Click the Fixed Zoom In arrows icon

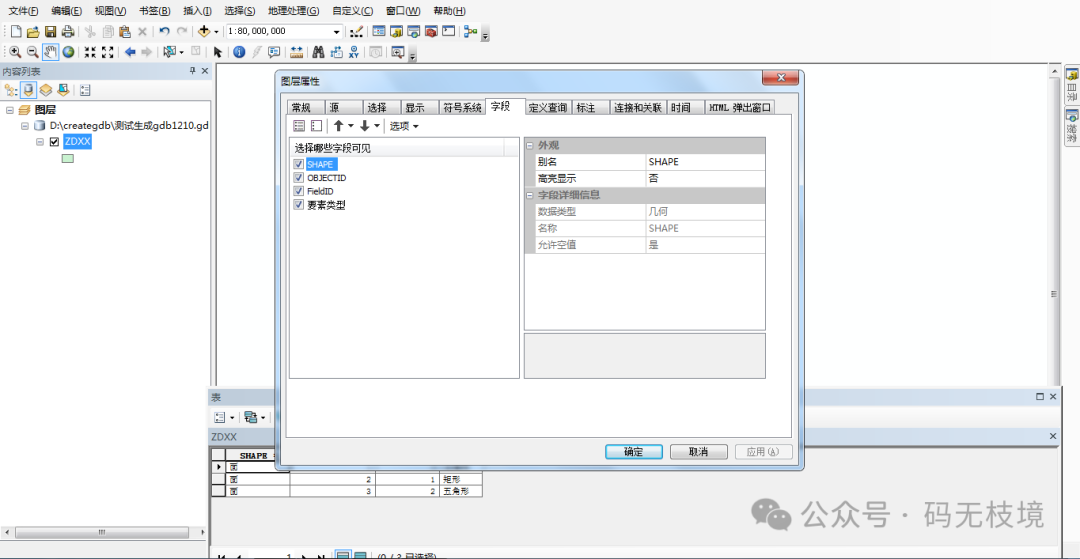click(90, 52)
